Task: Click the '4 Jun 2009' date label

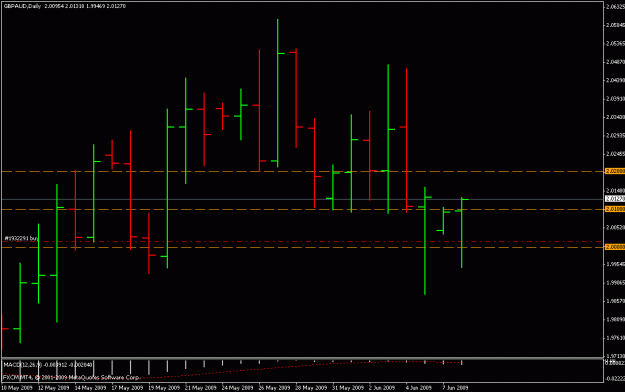Action: click(x=419, y=388)
